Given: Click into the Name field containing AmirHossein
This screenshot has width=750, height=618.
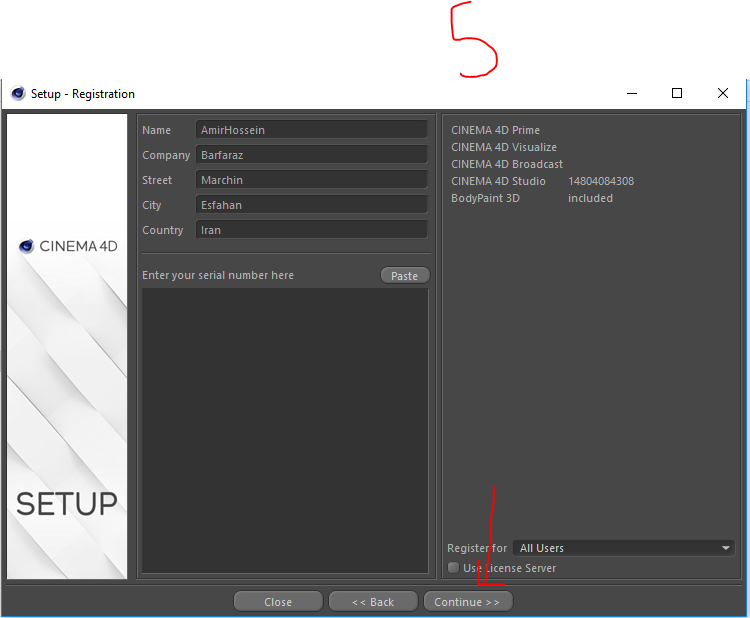Looking at the screenshot, I should tap(311, 130).
